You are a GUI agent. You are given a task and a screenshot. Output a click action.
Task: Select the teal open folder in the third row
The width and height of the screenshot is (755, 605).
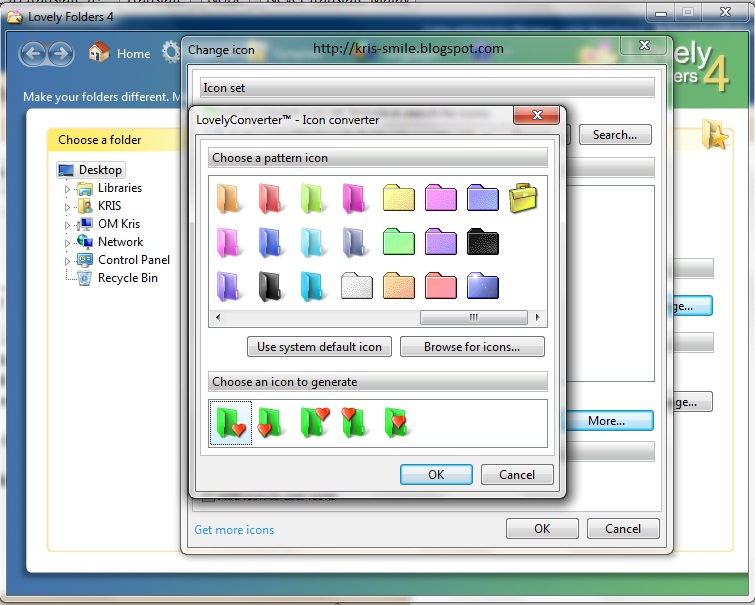pyautogui.click(x=312, y=286)
